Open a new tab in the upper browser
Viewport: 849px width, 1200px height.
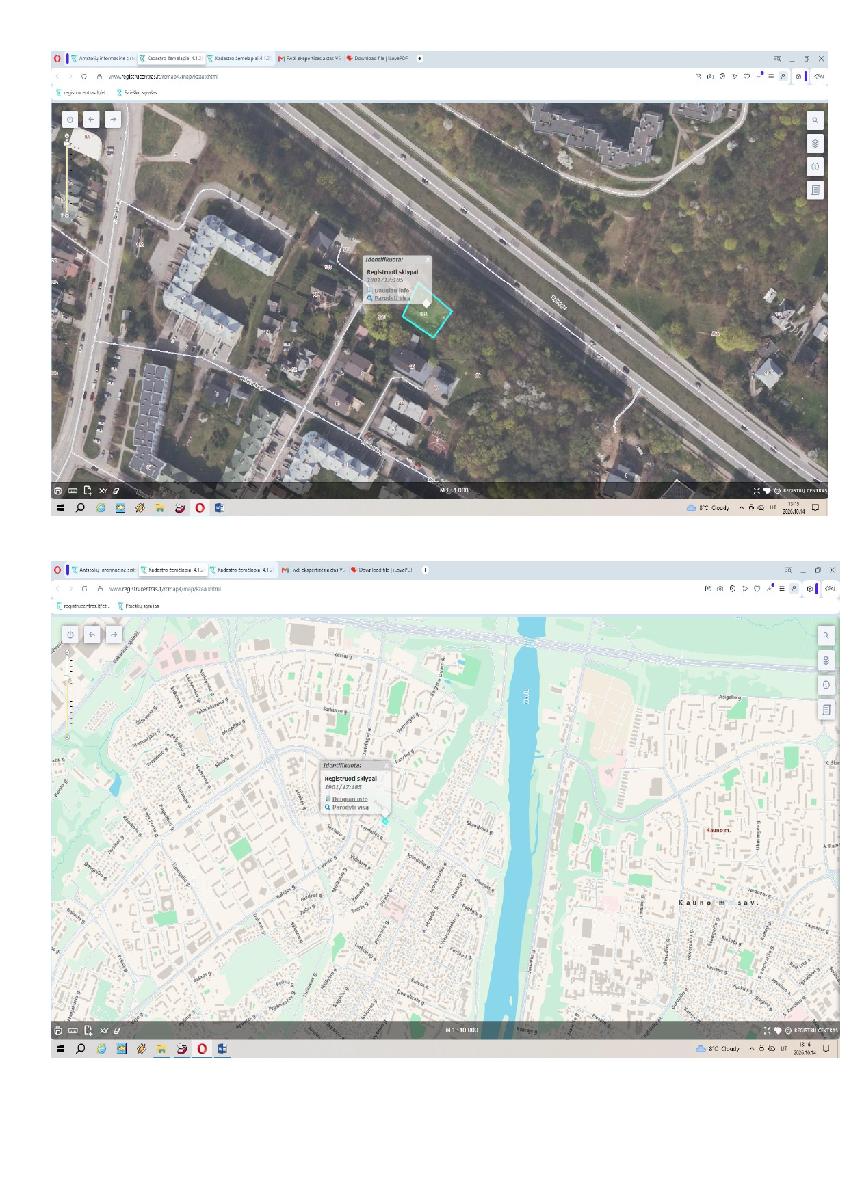(x=419, y=58)
